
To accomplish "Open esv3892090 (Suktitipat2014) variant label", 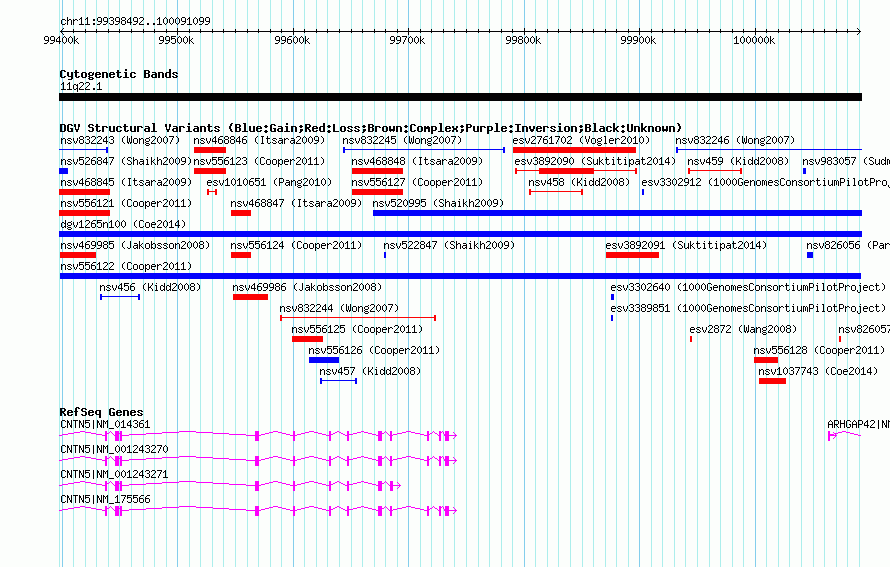I will (x=595, y=161).
